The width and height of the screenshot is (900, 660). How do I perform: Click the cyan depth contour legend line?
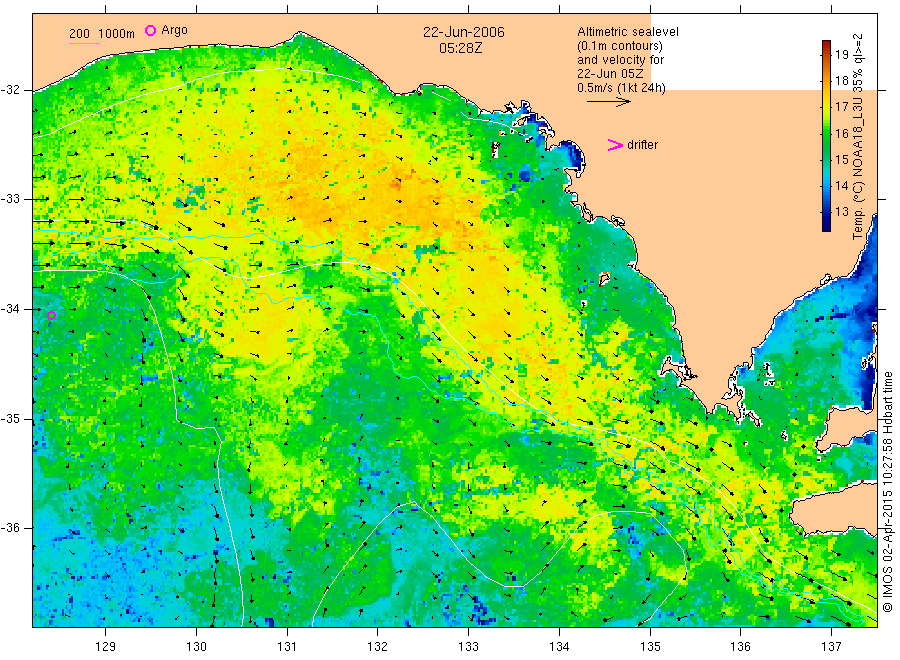pyautogui.click(x=84, y=43)
